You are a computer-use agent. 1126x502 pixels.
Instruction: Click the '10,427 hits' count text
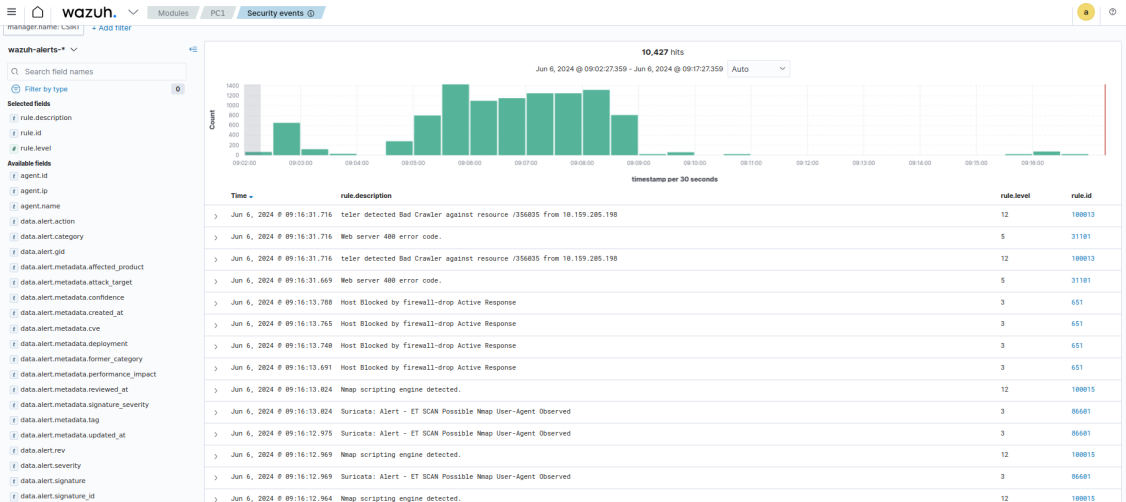665,52
